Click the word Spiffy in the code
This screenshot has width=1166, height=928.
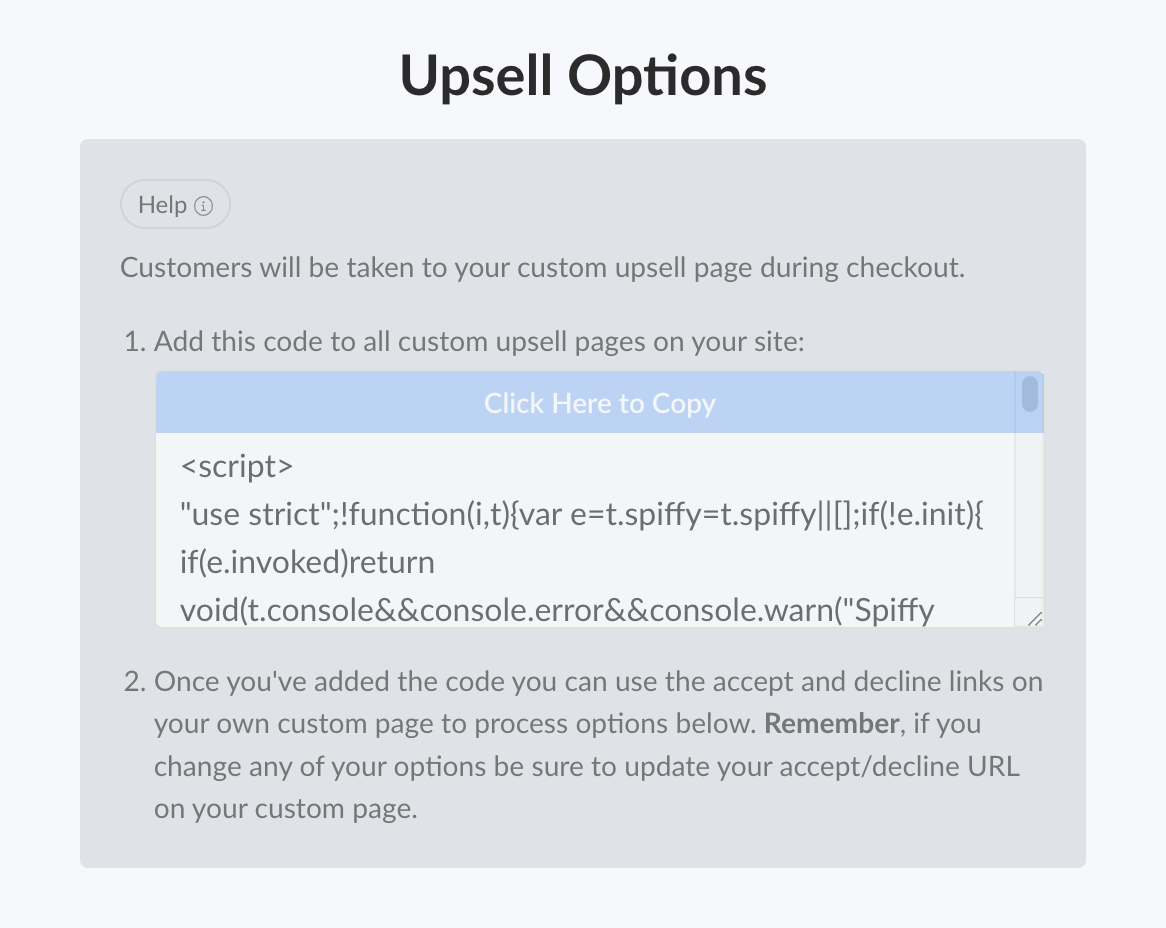pos(895,610)
